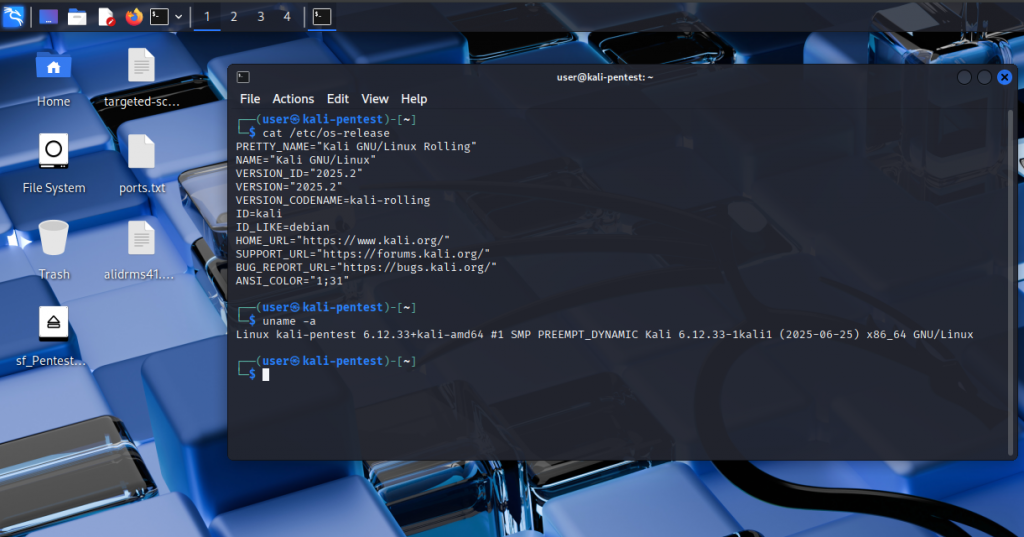Viewport: 1024px width, 537px height.
Task: Expand the terminal launcher dropdown arrow
Action: pyautogui.click(x=178, y=17)
